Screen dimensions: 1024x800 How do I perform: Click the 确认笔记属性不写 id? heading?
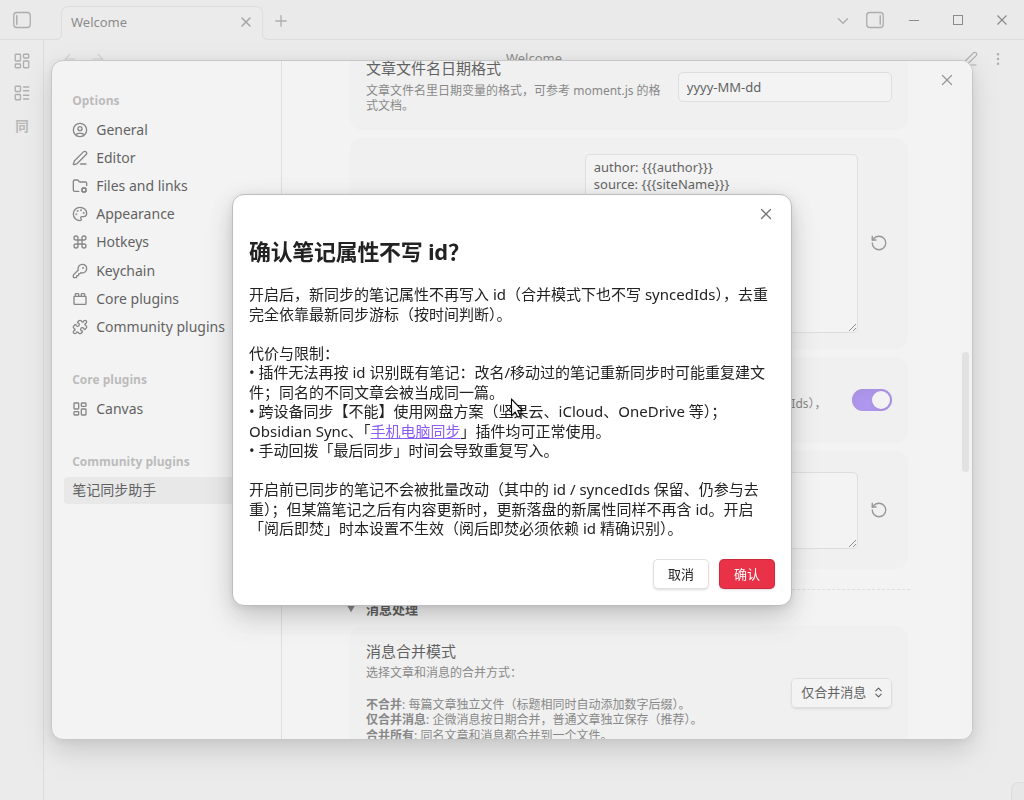354,252
